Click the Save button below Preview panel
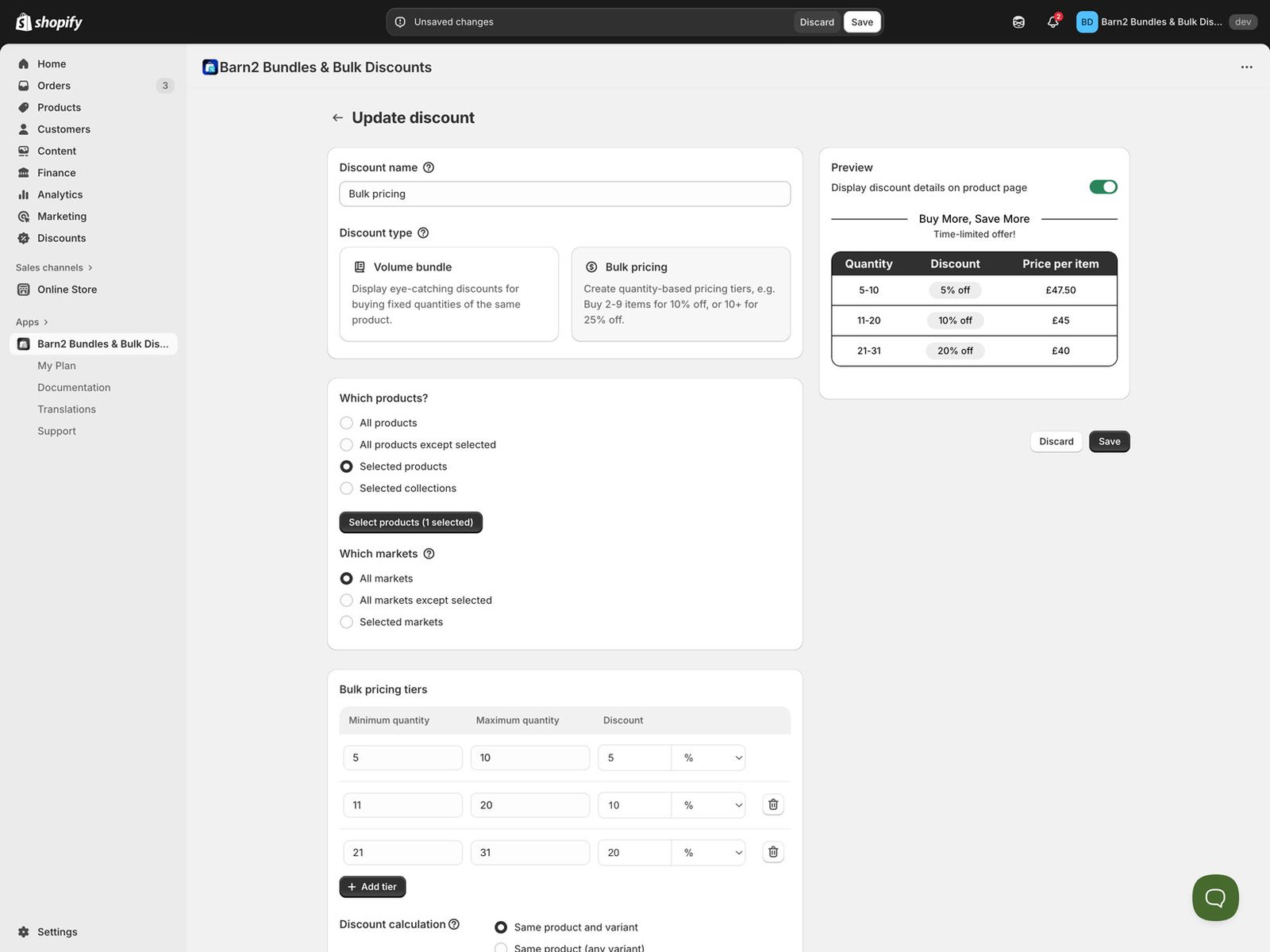The height and width of the screenshot is (952, 1270). point(1109,442)
